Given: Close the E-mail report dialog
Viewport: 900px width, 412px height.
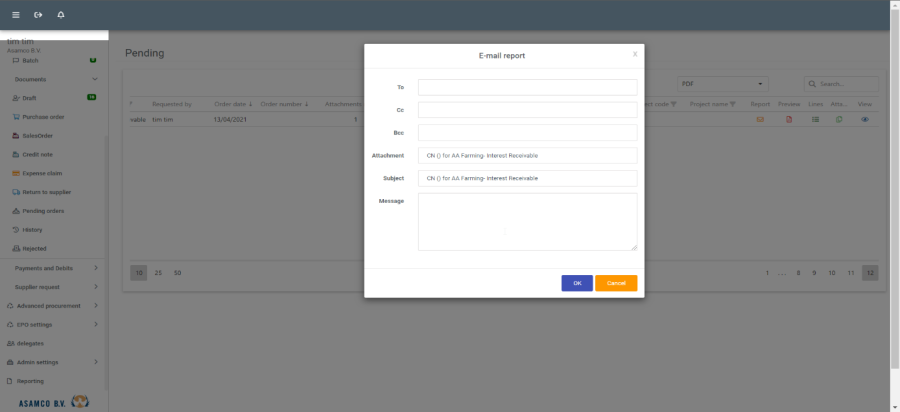Looking at the screenshot, I should coord(634,54).
